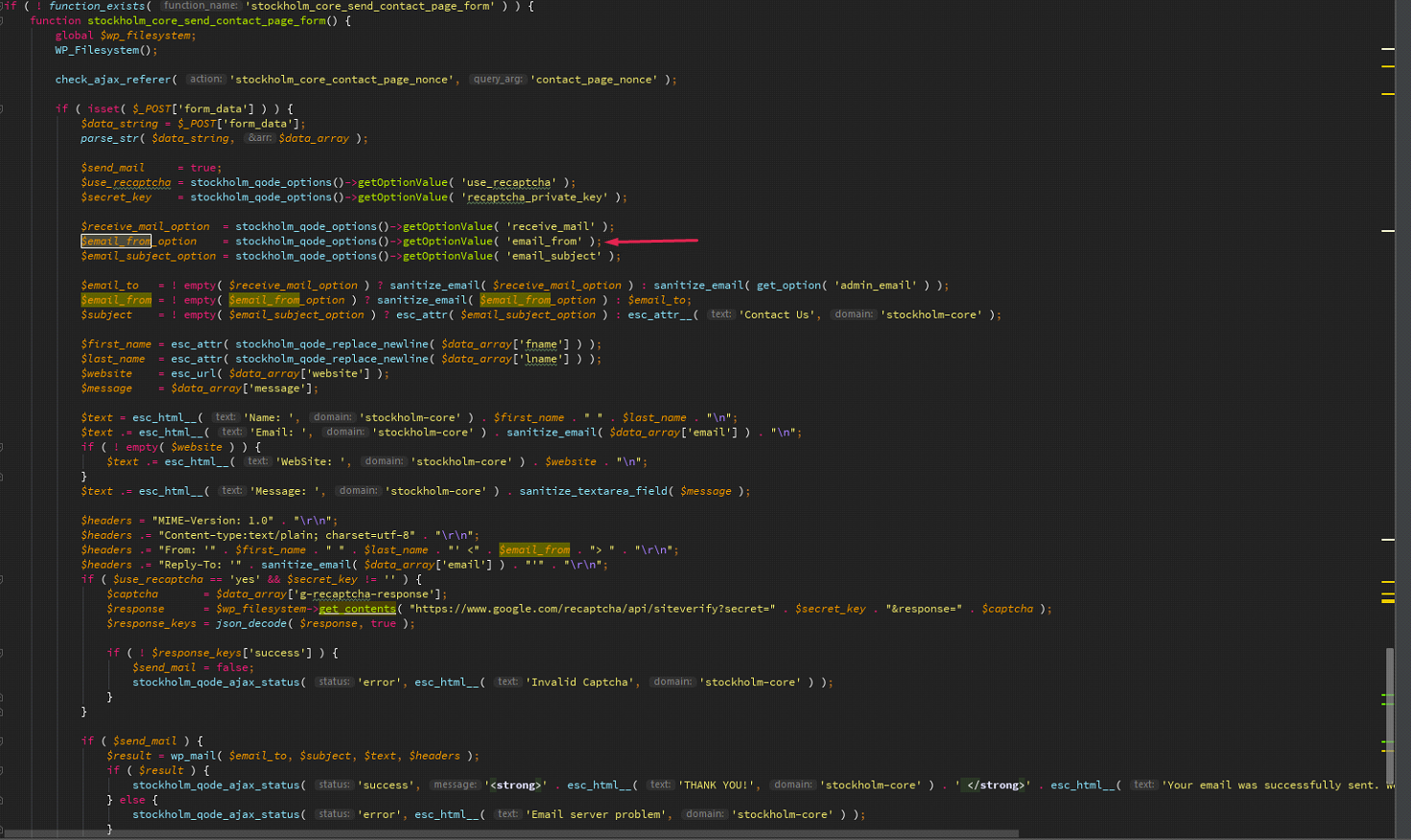Click the 'THANK YOU!' string
Viewport: 1411px width, 840px height.
717,785
